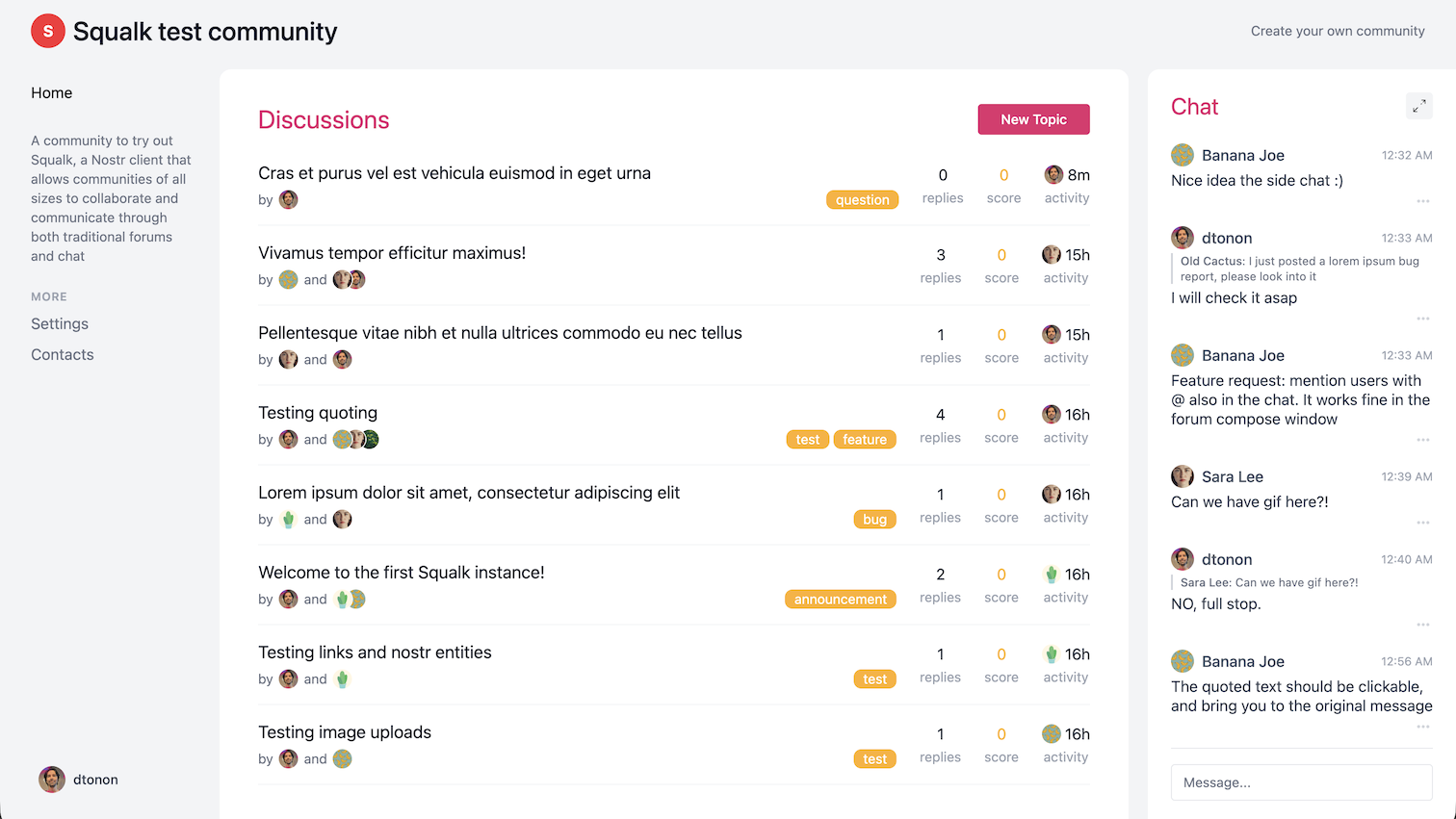This screenshot has height=819, width=1456.
Task: Open Contacts in the sidebar
Action: (63, 355)
